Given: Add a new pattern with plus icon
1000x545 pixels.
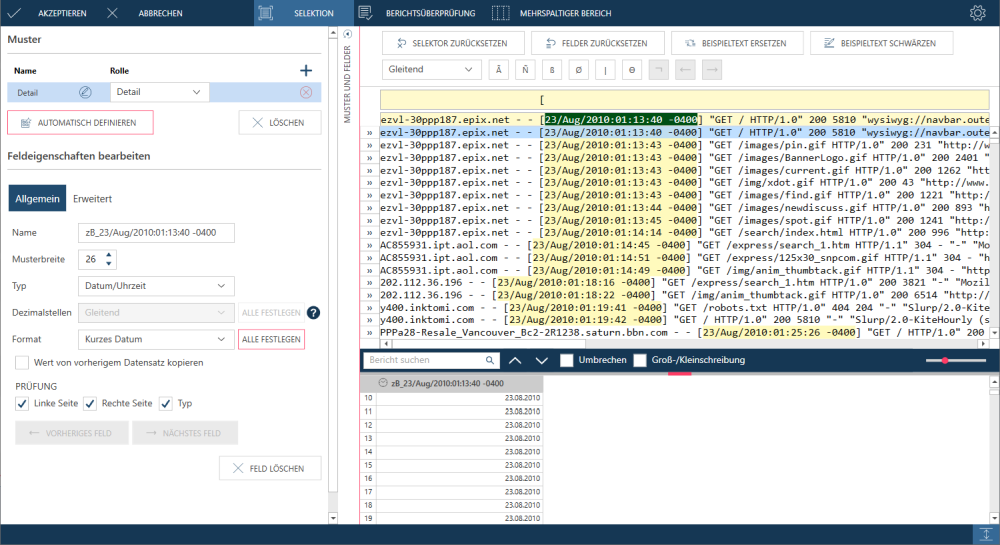Looking at the screenshot, I should [306, 70].
